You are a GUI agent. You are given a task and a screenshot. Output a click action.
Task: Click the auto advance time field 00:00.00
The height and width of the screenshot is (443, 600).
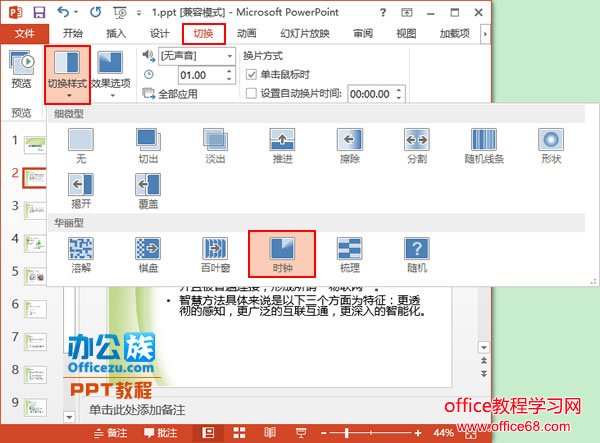coord(371,94)
